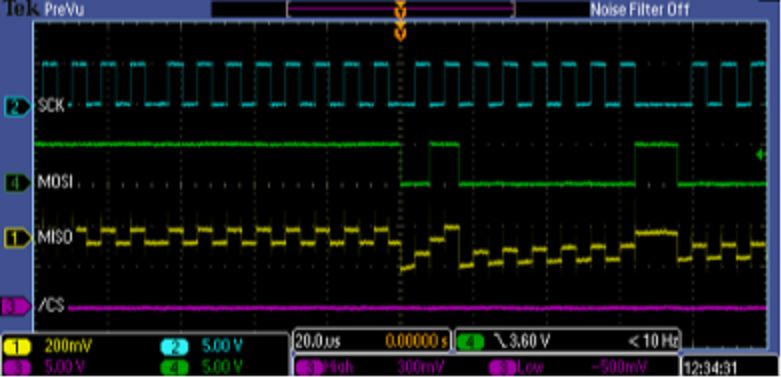This screenshot has height=377, width=781.
Task: Click the magenta 5.00 V channel 3 scale
Action: (66, 368)
